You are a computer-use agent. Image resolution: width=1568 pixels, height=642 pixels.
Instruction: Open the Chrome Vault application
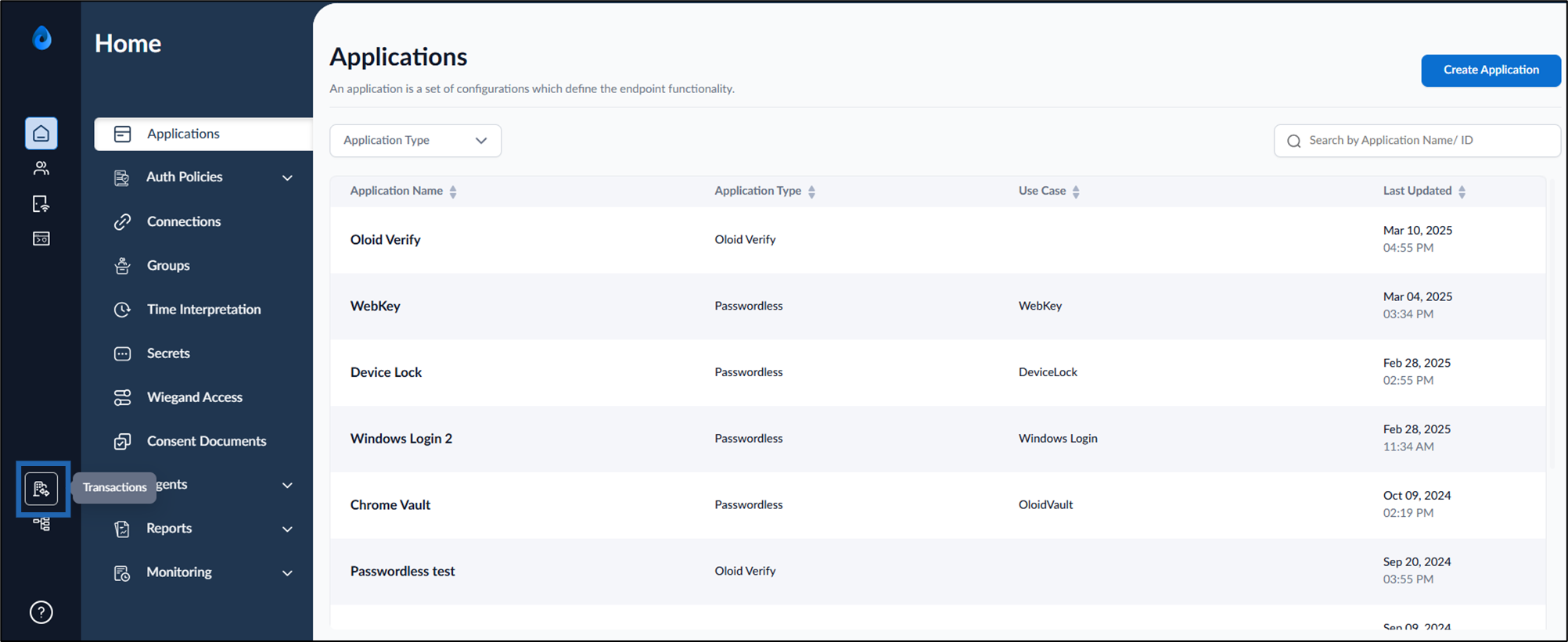[390, 505]
